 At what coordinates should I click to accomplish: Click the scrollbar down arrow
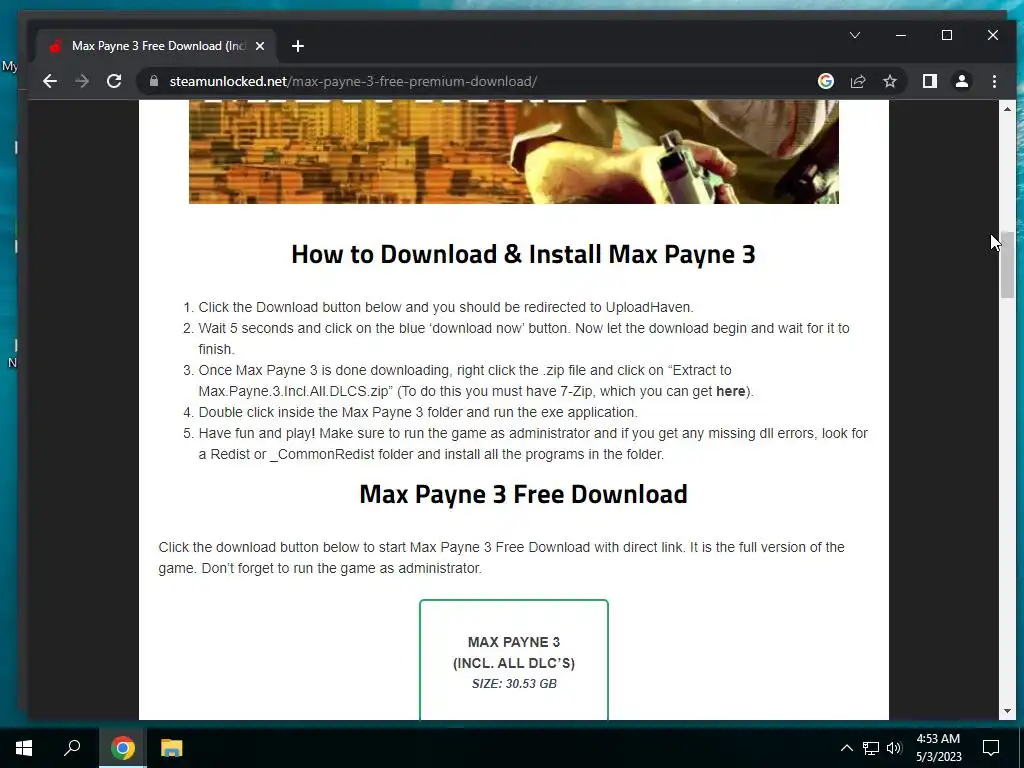point(1007,711)
